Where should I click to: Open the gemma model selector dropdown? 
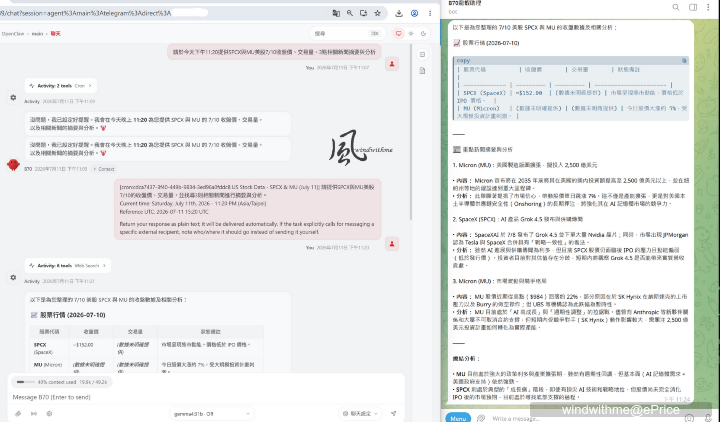click(211, 413)
